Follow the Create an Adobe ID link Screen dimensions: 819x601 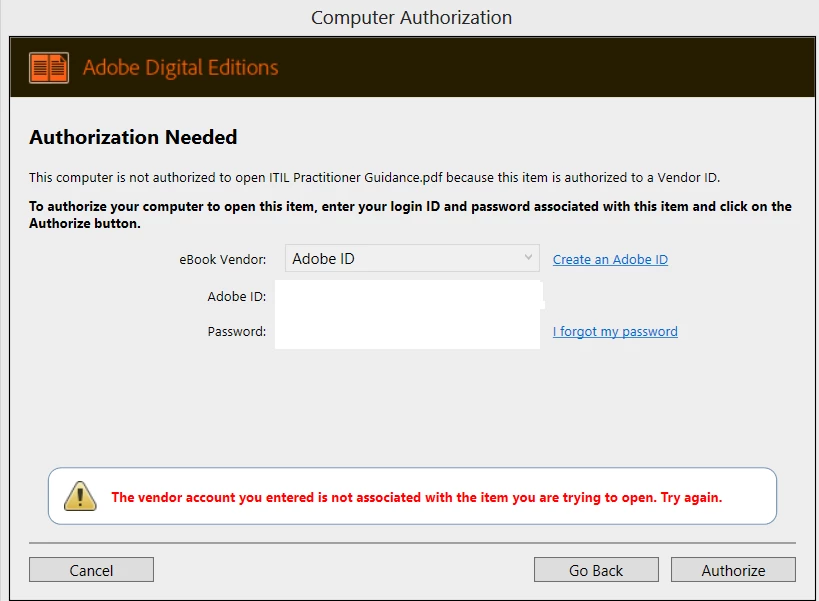pyautogui.click(x=610, y=260)
